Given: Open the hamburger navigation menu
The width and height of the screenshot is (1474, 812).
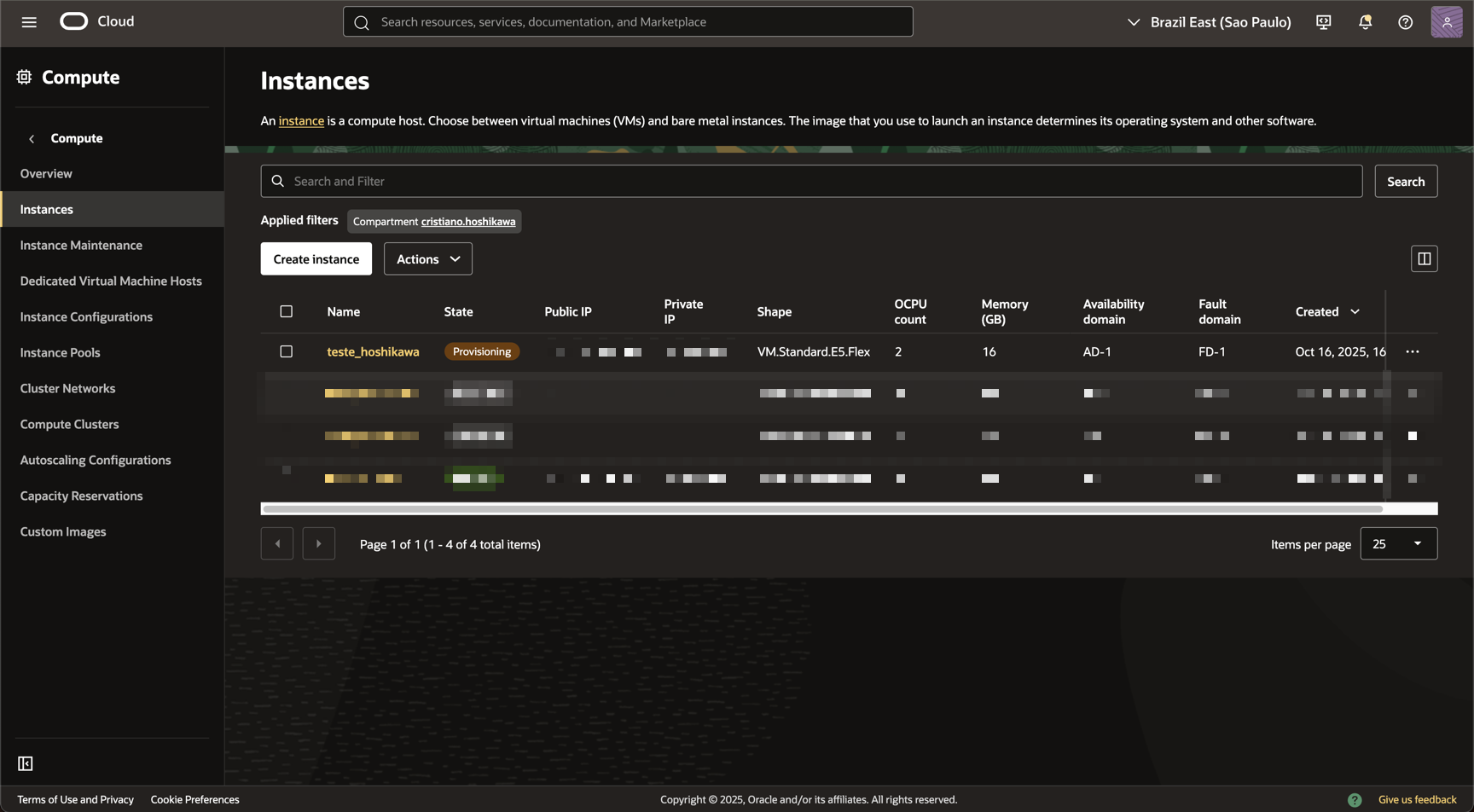Looking at the screenshot, I should 29,22.
